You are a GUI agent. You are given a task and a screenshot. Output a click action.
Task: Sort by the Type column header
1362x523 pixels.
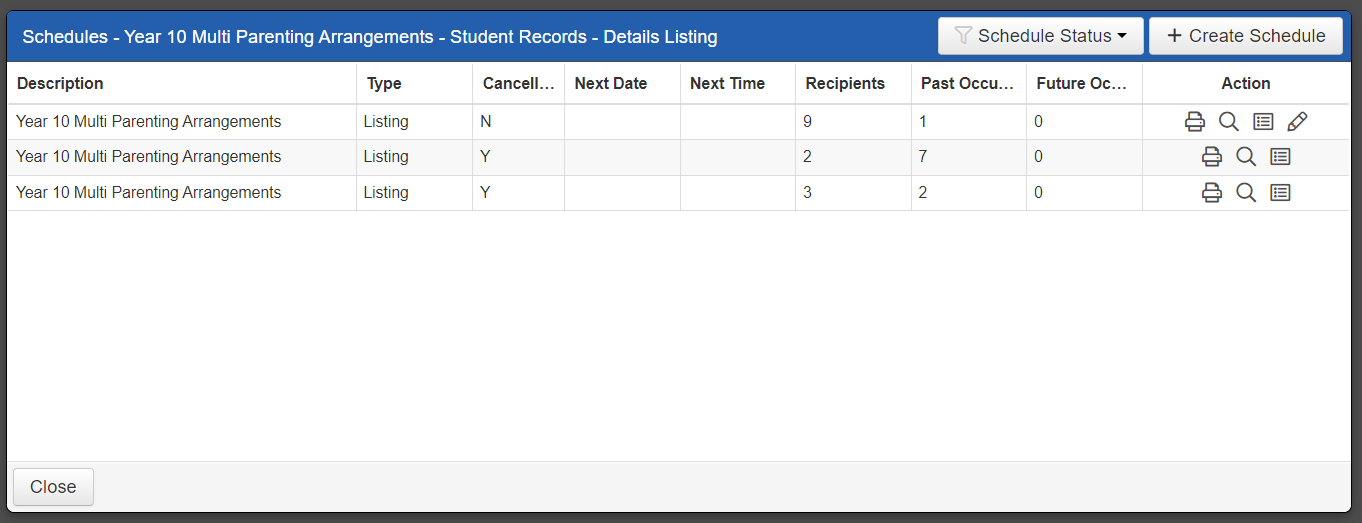[x=384, y=84]
